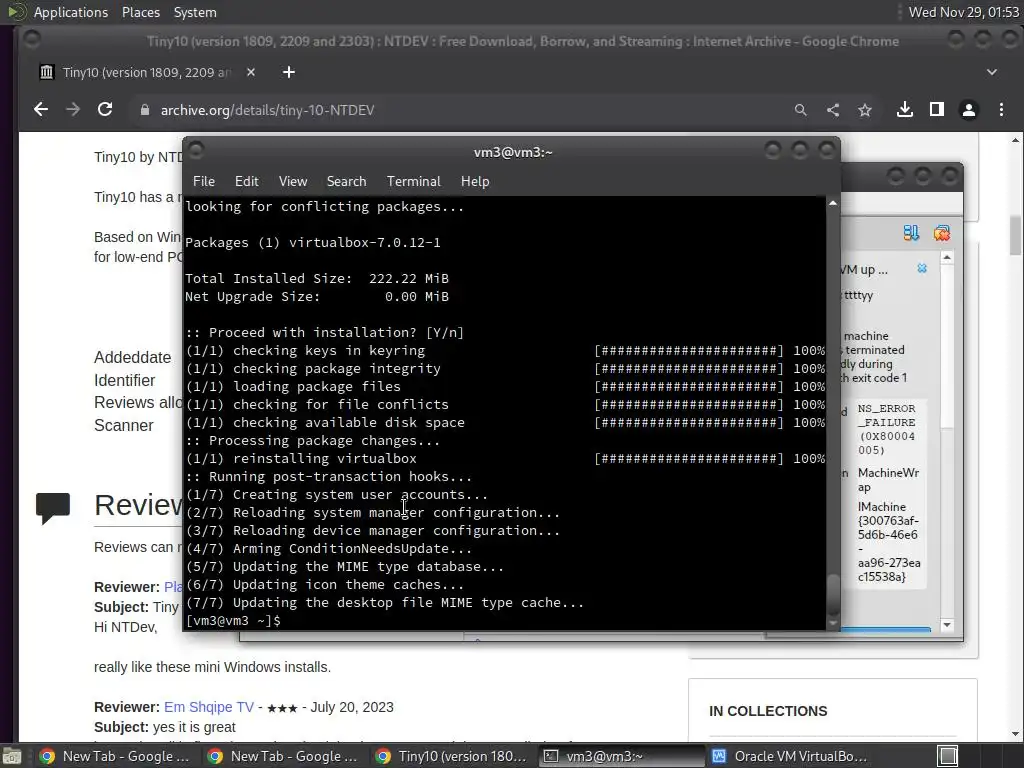The height and width of the screenshot is (768, 1024).
Task: Open the System menu in top panel
Action: point(195,12)
